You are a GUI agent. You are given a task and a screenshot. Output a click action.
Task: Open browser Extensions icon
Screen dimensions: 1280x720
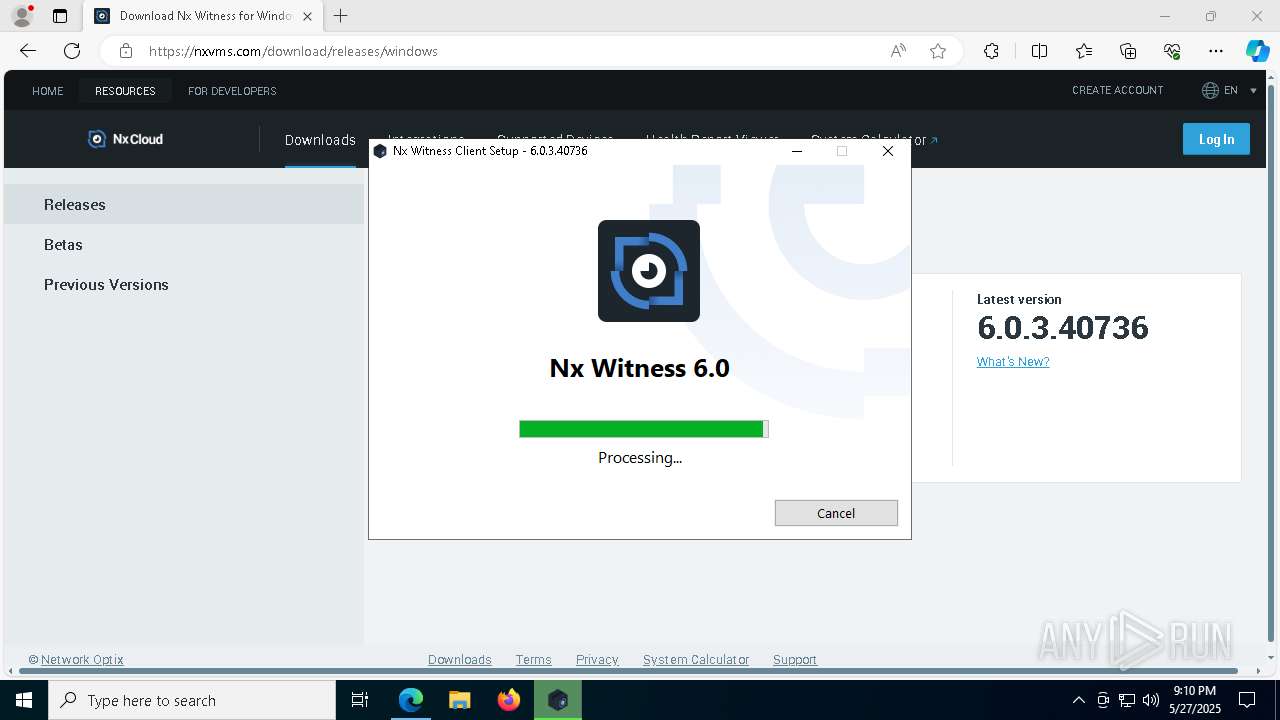(991, 51)
